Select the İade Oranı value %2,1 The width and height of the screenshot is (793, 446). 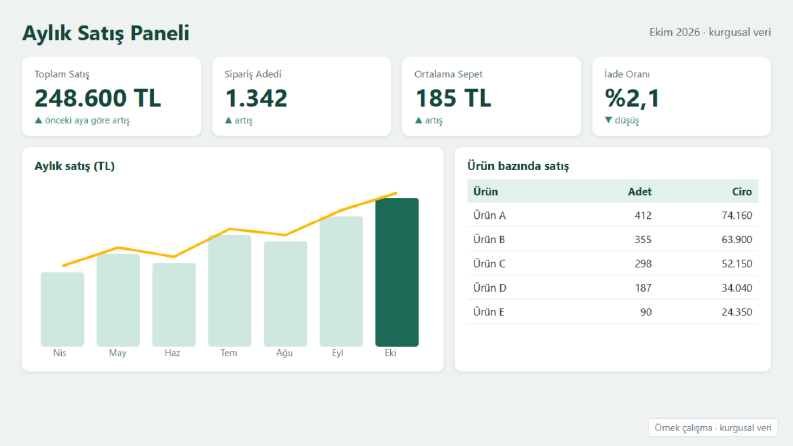pyautogui.click(x=632, y=98)
